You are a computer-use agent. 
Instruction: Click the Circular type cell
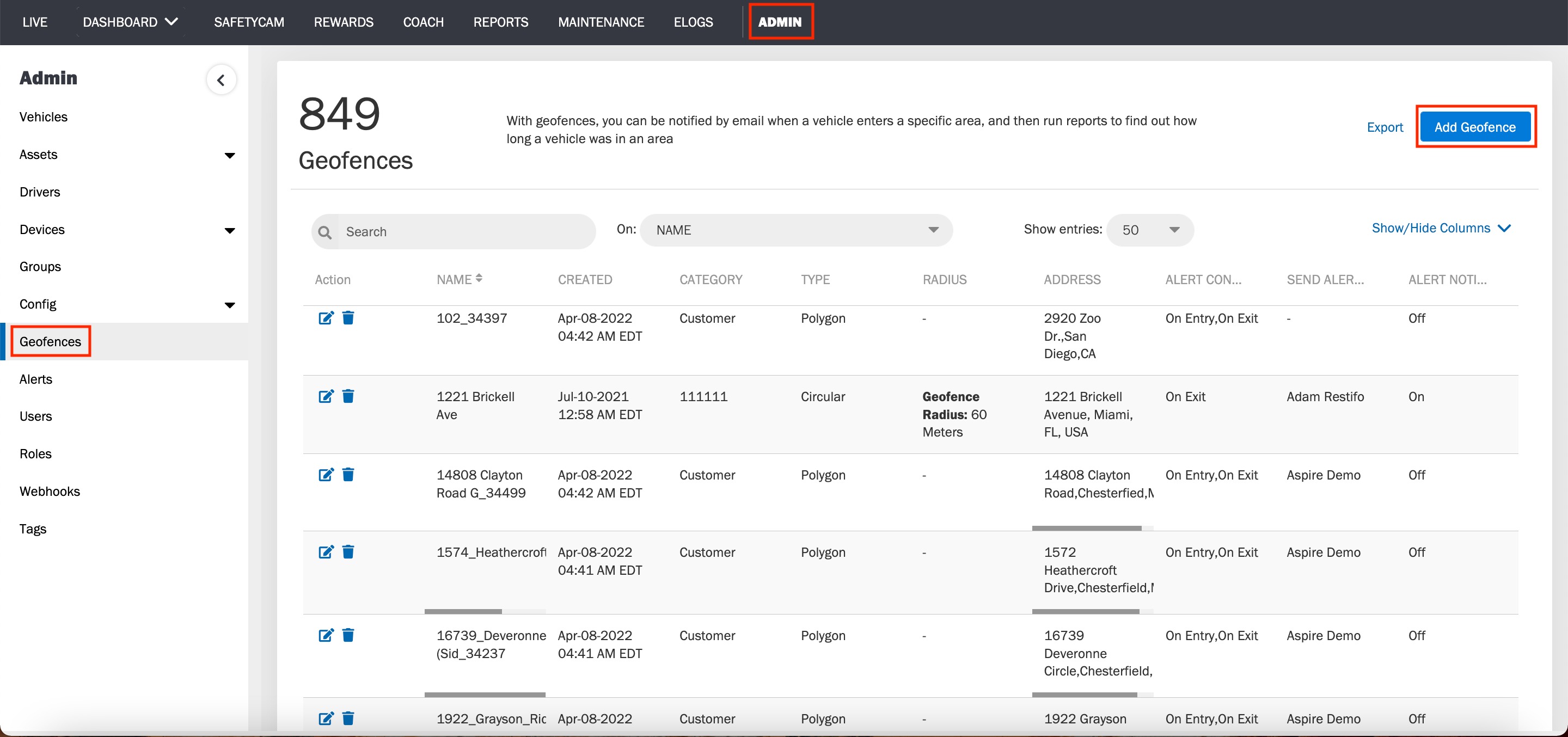pos(822,397)
